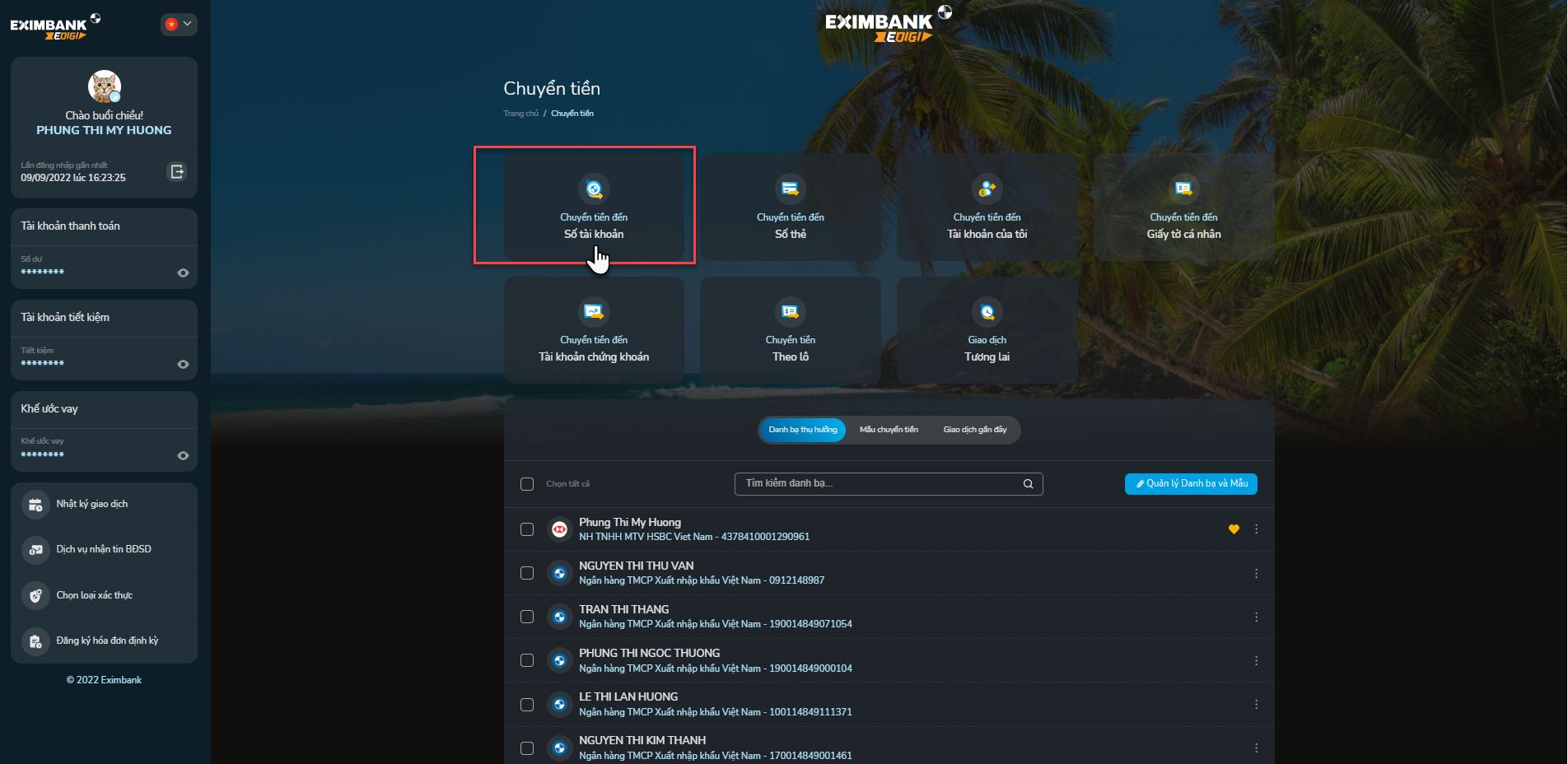This screenshot has width=1568, height=764.
Task: Open options menu for Phung Thi My Huong
Action: pos(1256,529)
